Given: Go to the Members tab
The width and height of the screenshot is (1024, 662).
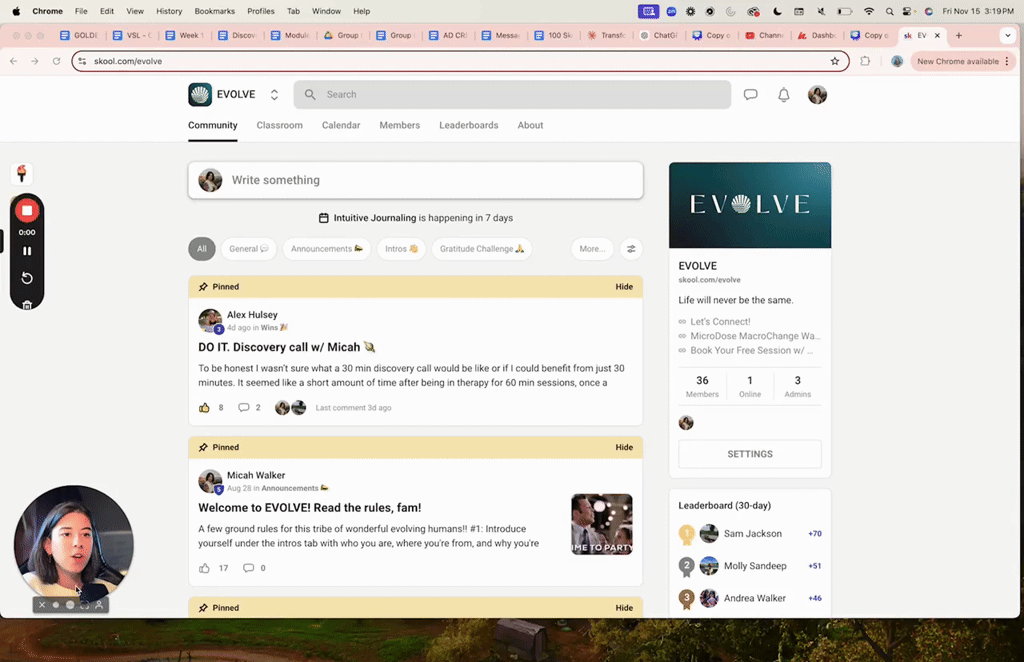Looking at the screenshot, I should pyautogui.click(x=400, y=125).
